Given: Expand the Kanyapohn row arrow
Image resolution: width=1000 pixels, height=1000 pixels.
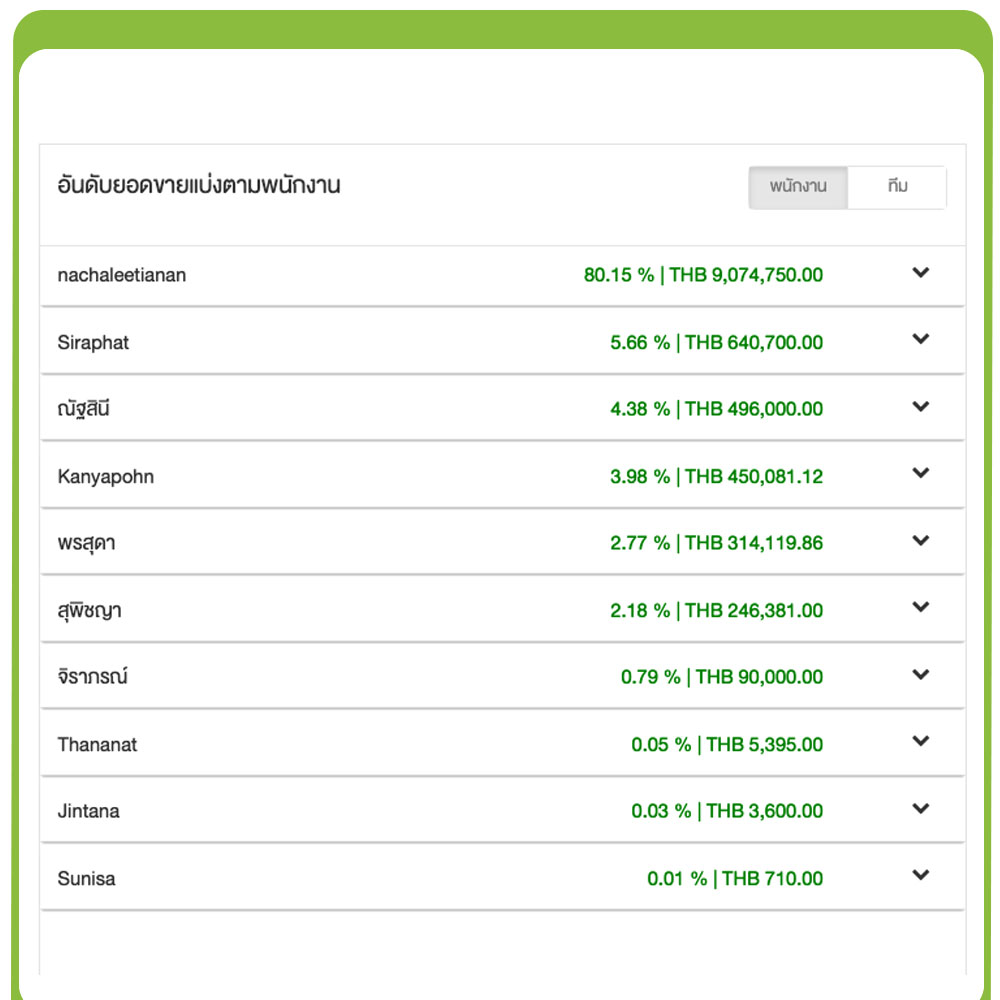Looking at the screenshot, I should [x=921, y=474].
